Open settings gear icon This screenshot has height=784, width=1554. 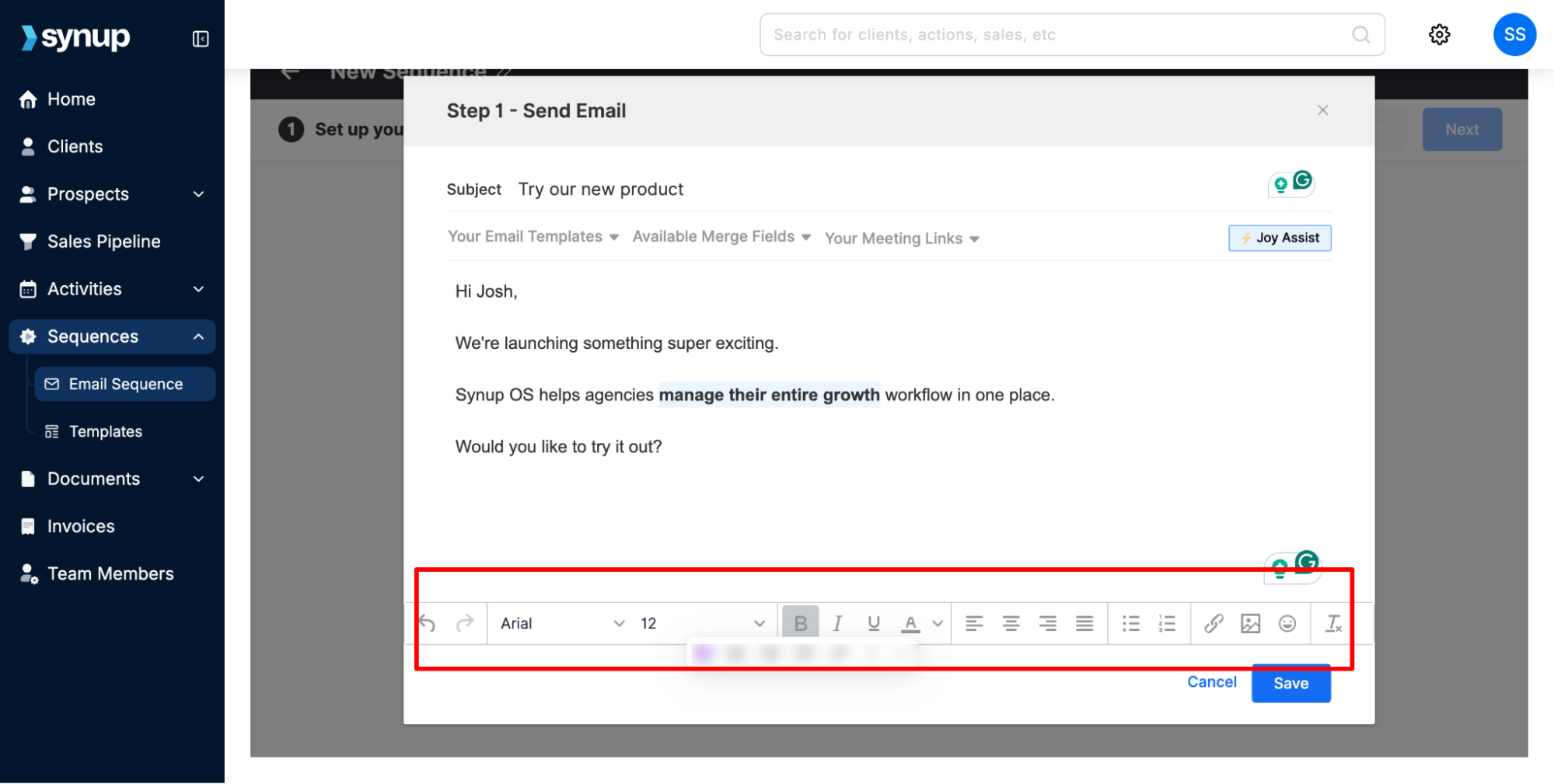(1439, 34)
